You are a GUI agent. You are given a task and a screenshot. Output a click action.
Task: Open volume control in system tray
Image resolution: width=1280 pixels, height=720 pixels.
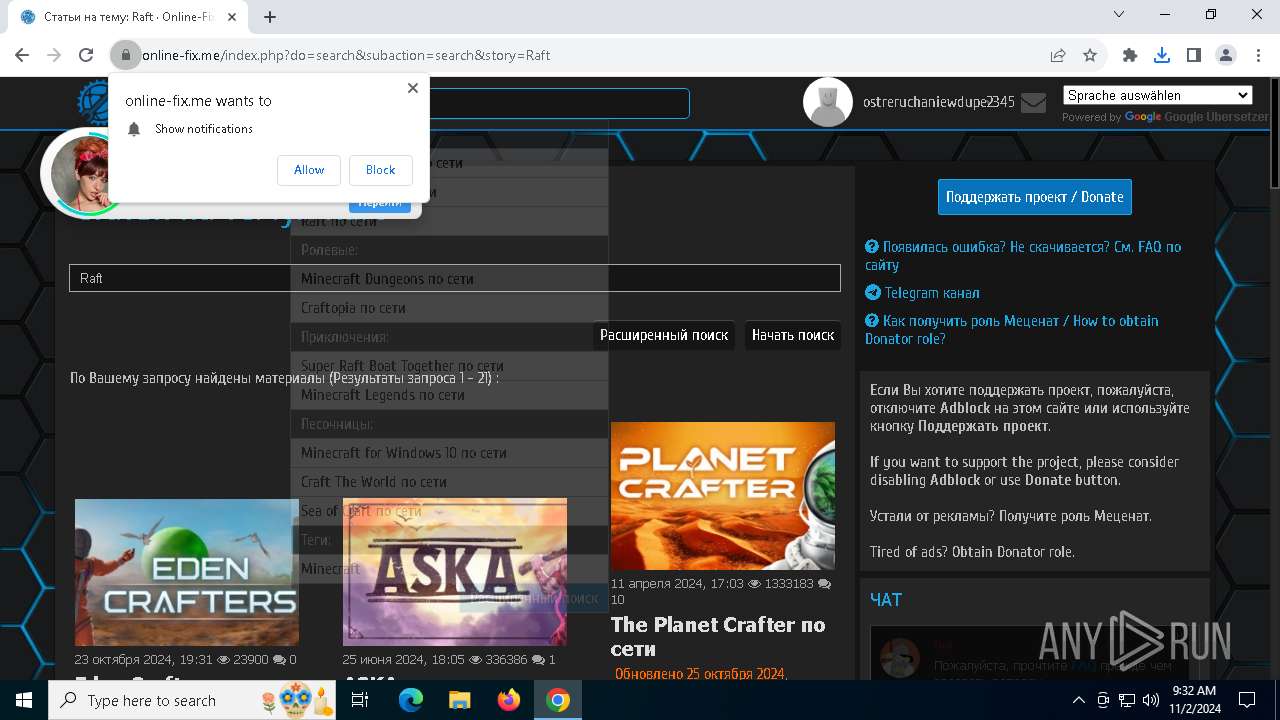coord(1151,700)
